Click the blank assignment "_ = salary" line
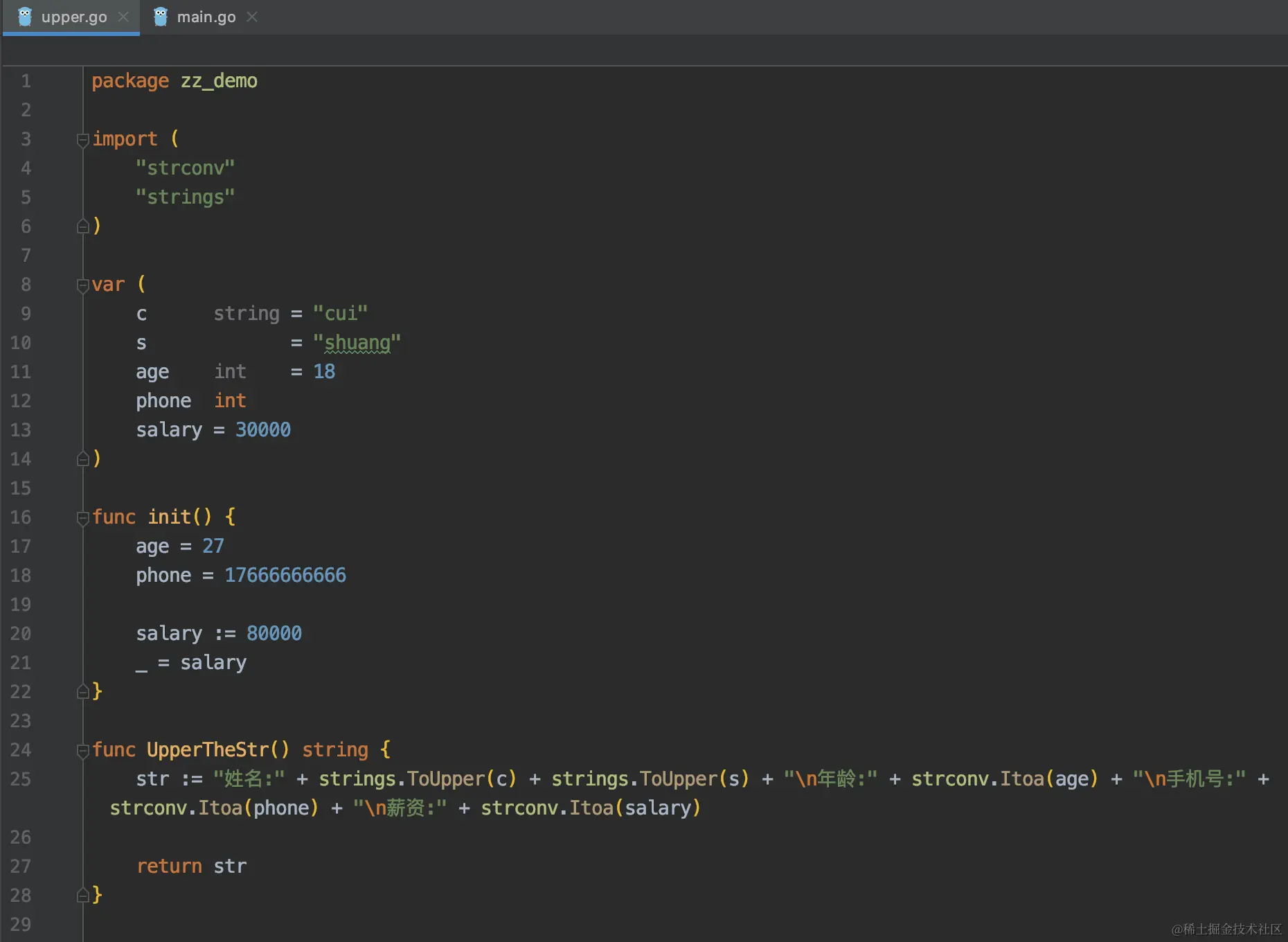This screenshot has height=942, width=1288. click(x=191, y=663)
